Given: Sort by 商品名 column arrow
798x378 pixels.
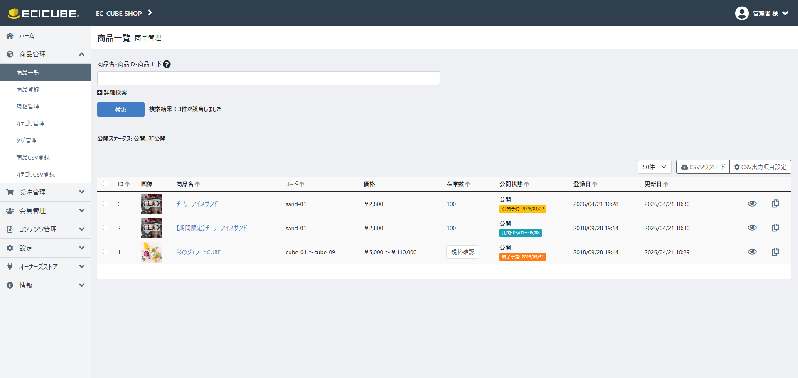Looking at the screenshot, I should [197, 184].
